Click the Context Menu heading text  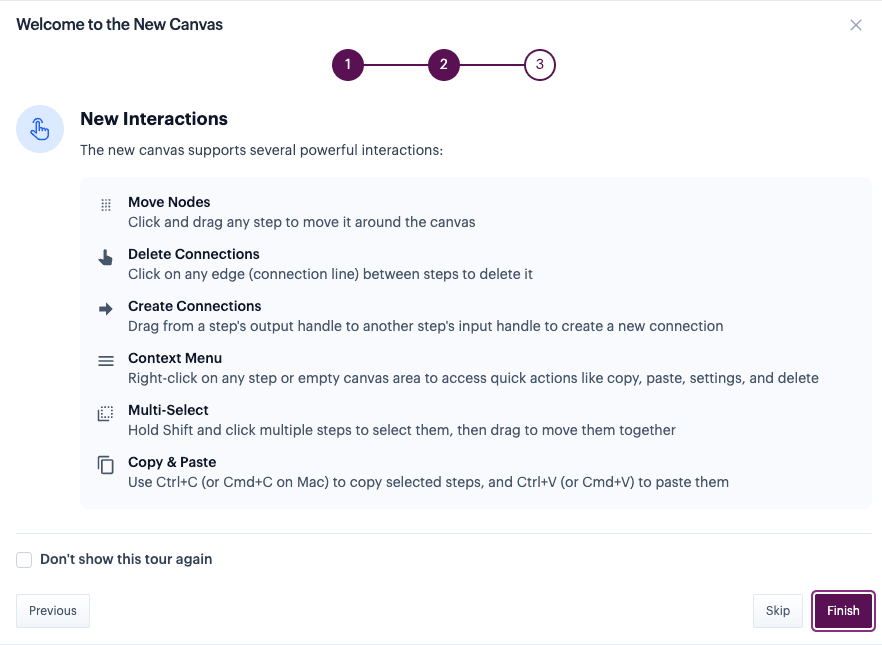[175, 358]
